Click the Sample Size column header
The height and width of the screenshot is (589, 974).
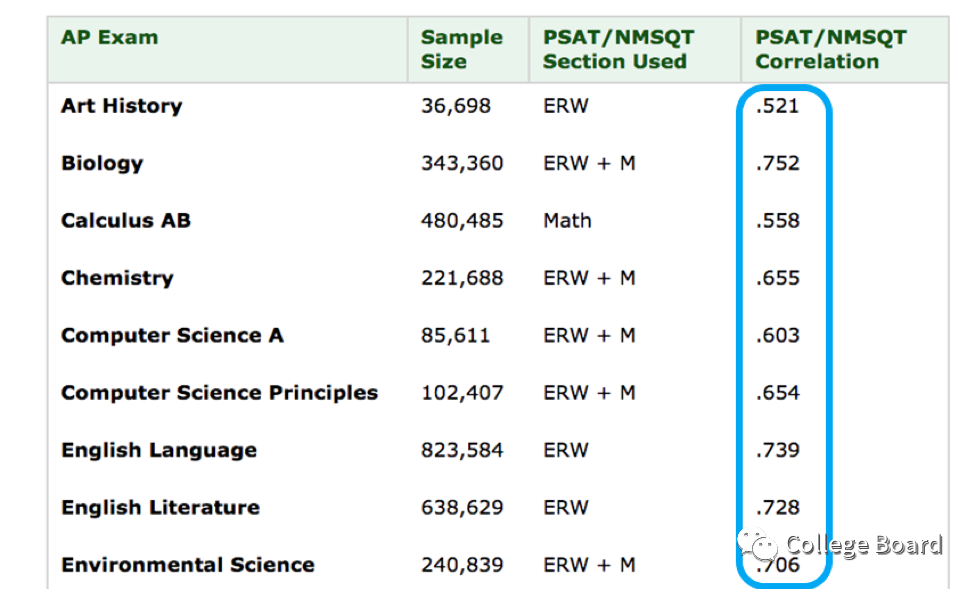click(461, 49)
